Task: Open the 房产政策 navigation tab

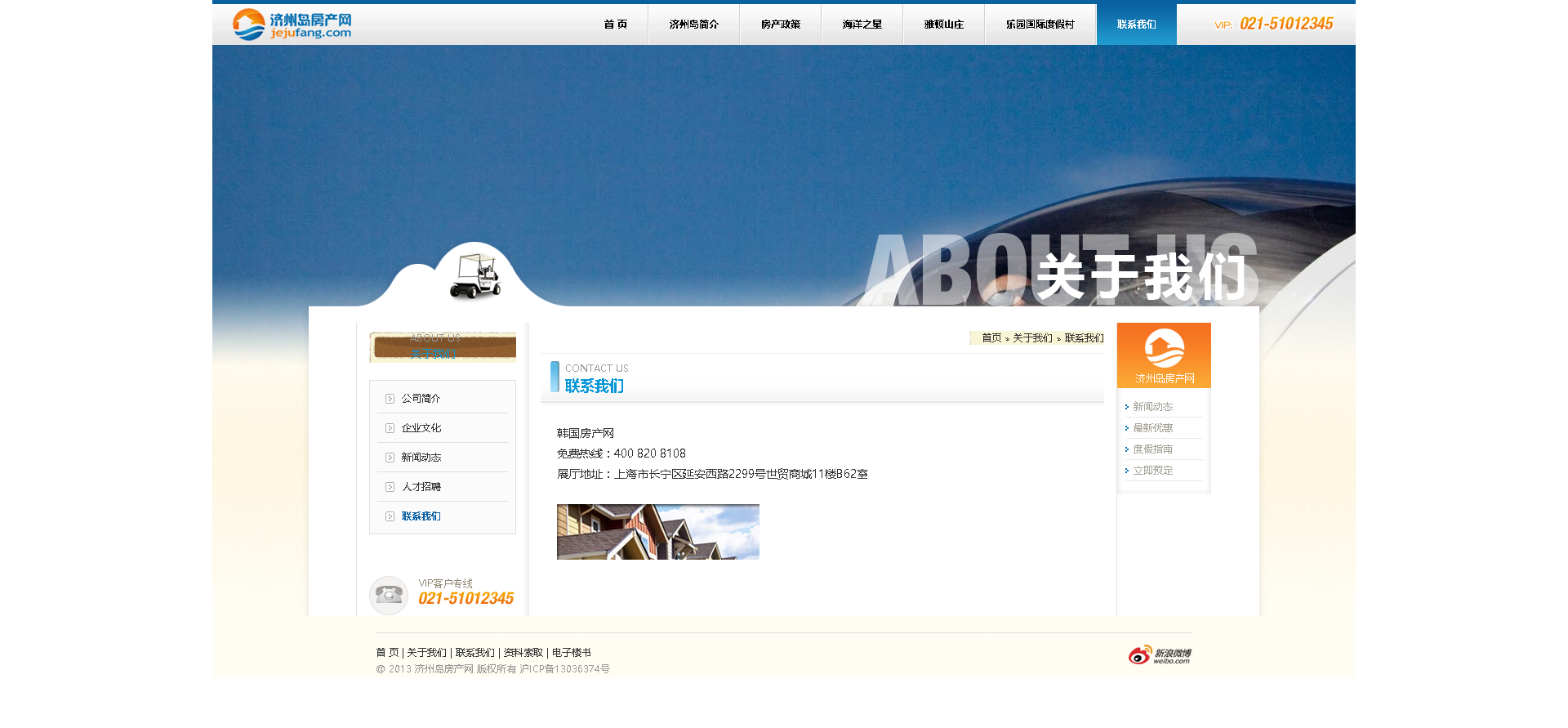Action: (780, 25)
